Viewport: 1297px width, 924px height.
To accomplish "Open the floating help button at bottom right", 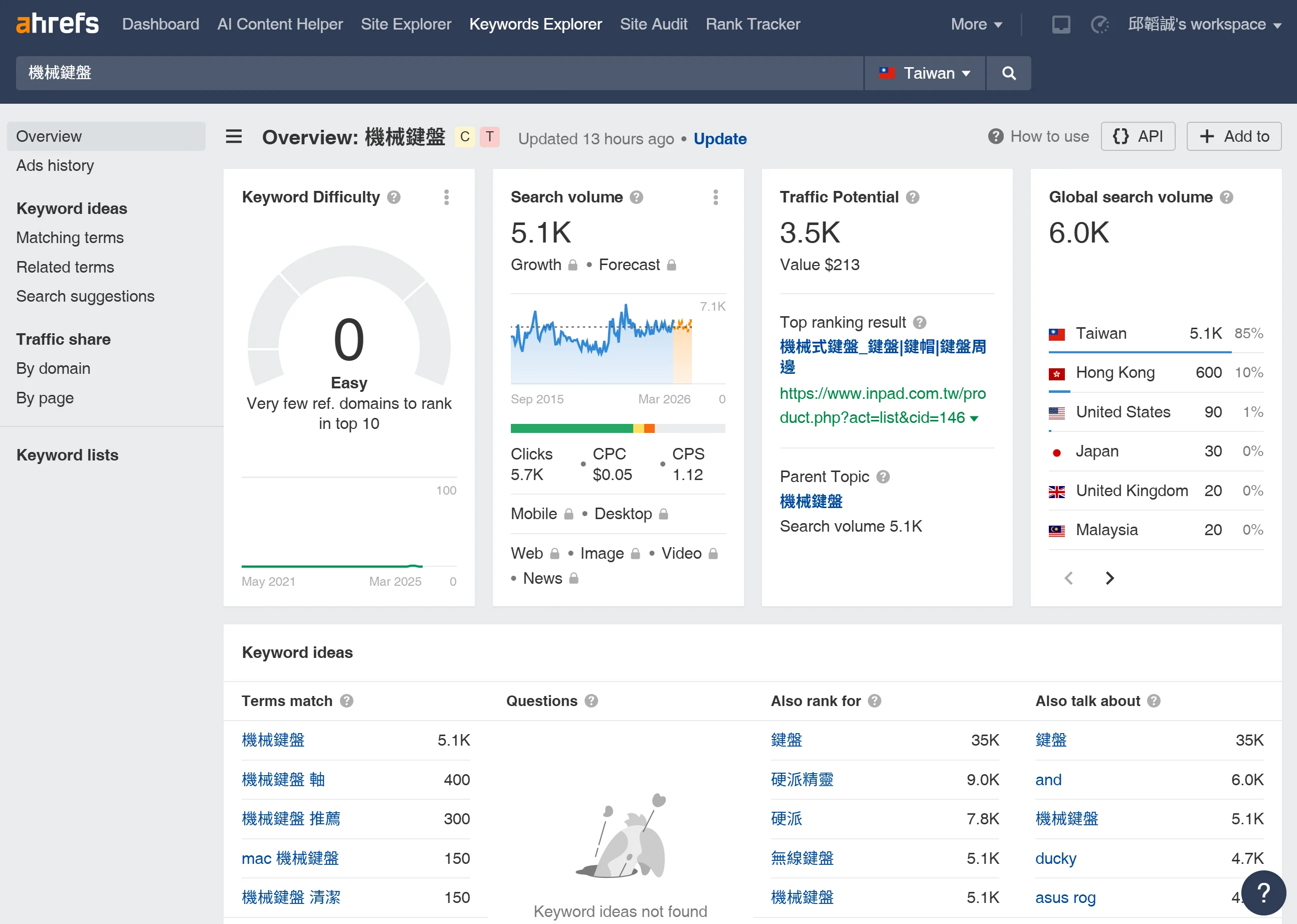I will pos(1263,893).
